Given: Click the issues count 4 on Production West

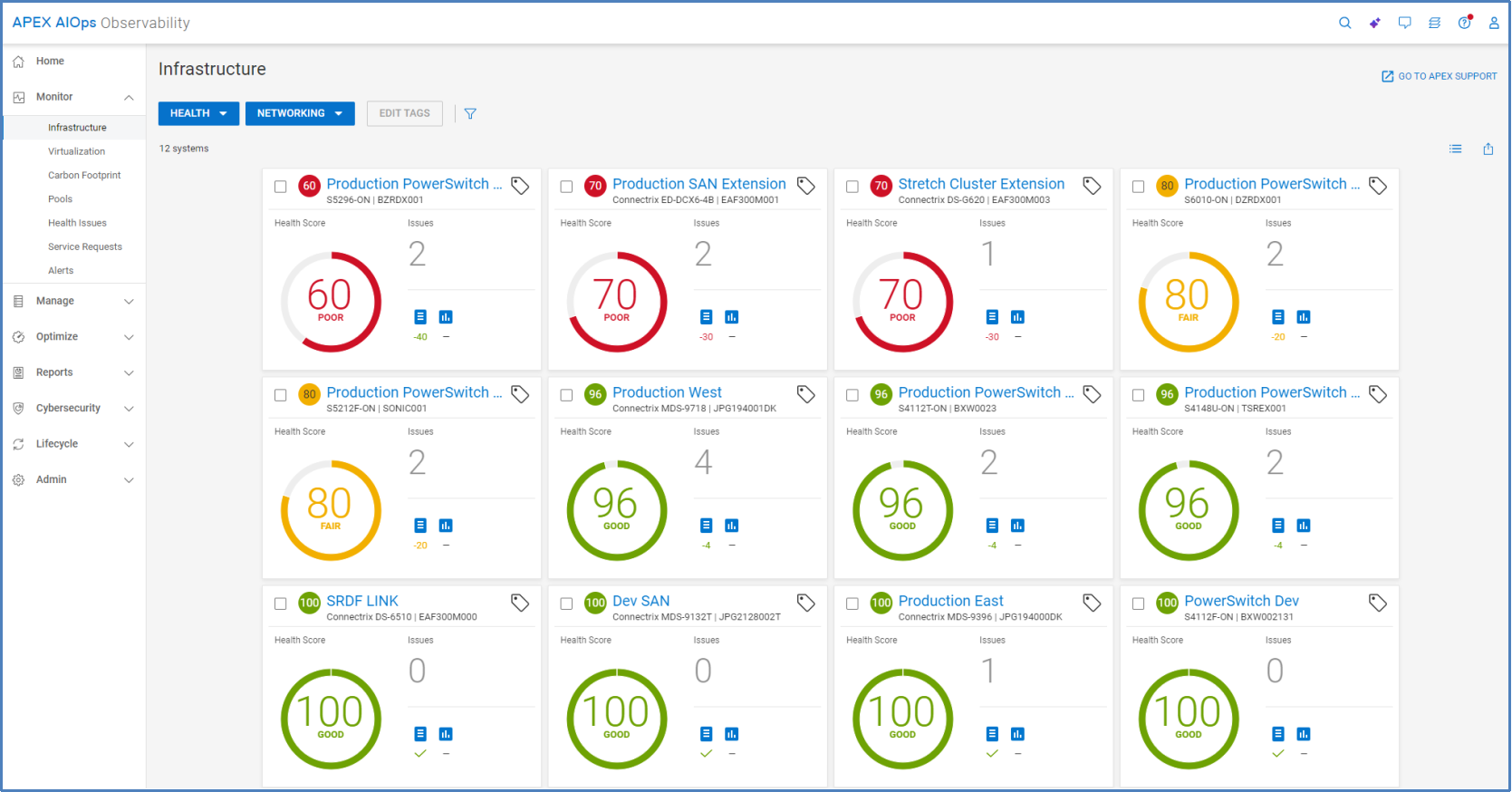Looking at the screenshot, I should tap(703, 462).
